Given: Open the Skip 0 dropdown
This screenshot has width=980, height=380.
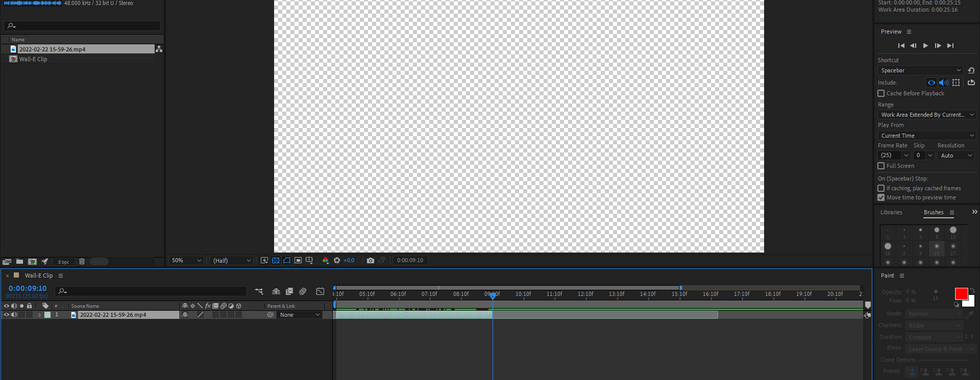Looking at the screenshot, I should click(923, 155).
